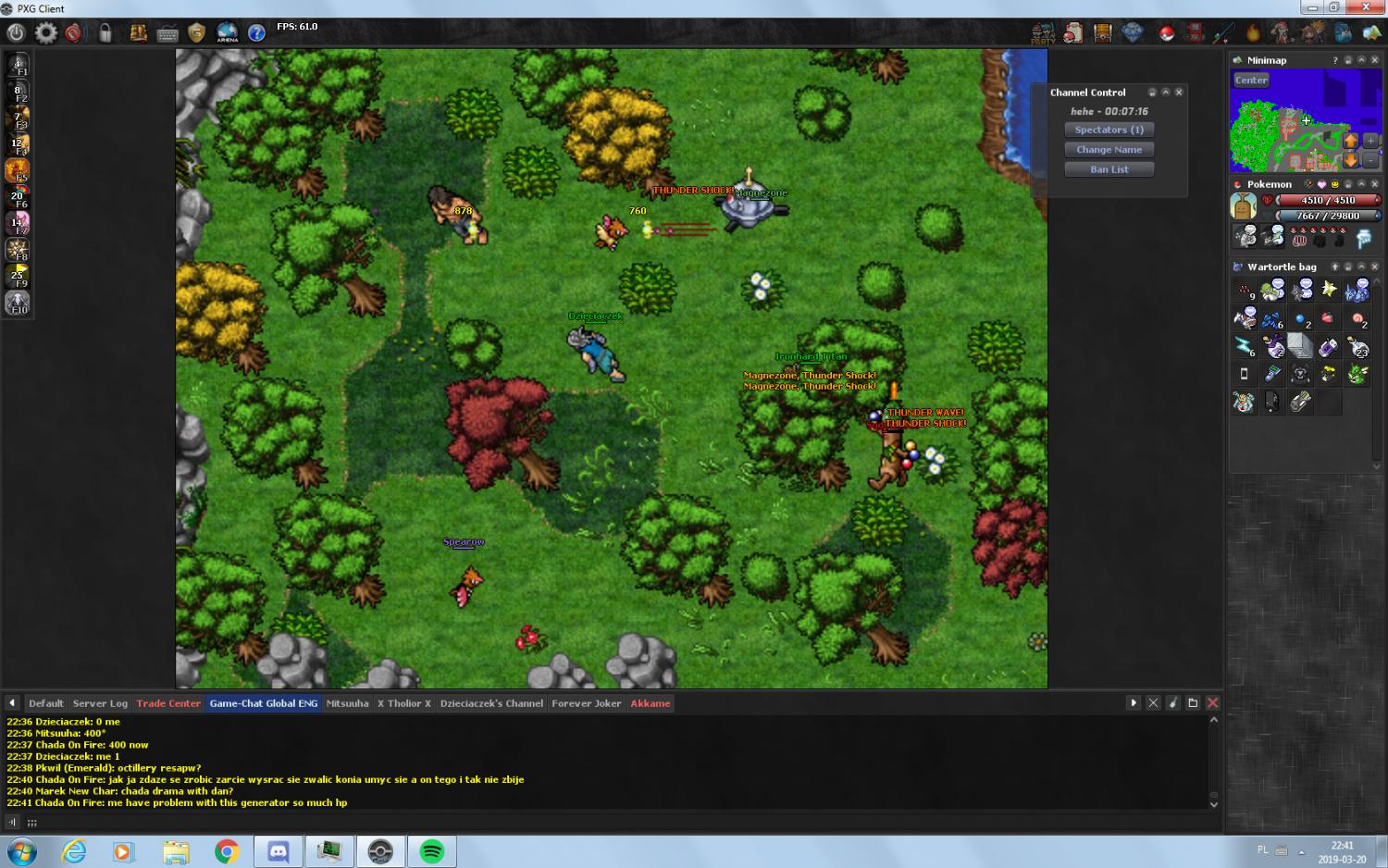Toggle the Channel Control panel lock
This screenshot has width=1388, height=868.
pos(1152,93)
